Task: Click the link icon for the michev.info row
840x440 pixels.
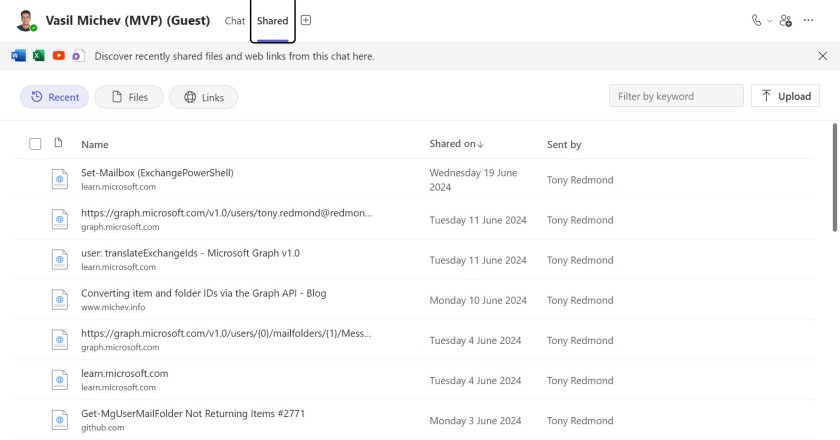Action: 60,300
